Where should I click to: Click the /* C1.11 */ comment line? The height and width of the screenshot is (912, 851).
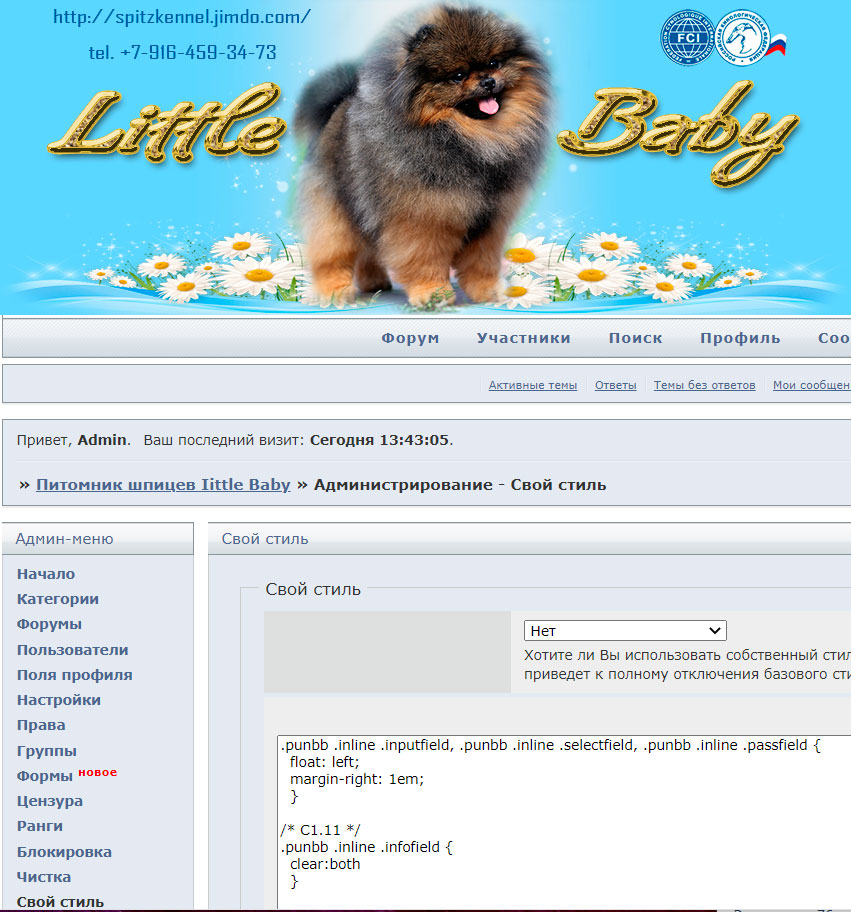click(x=321, y=830)
